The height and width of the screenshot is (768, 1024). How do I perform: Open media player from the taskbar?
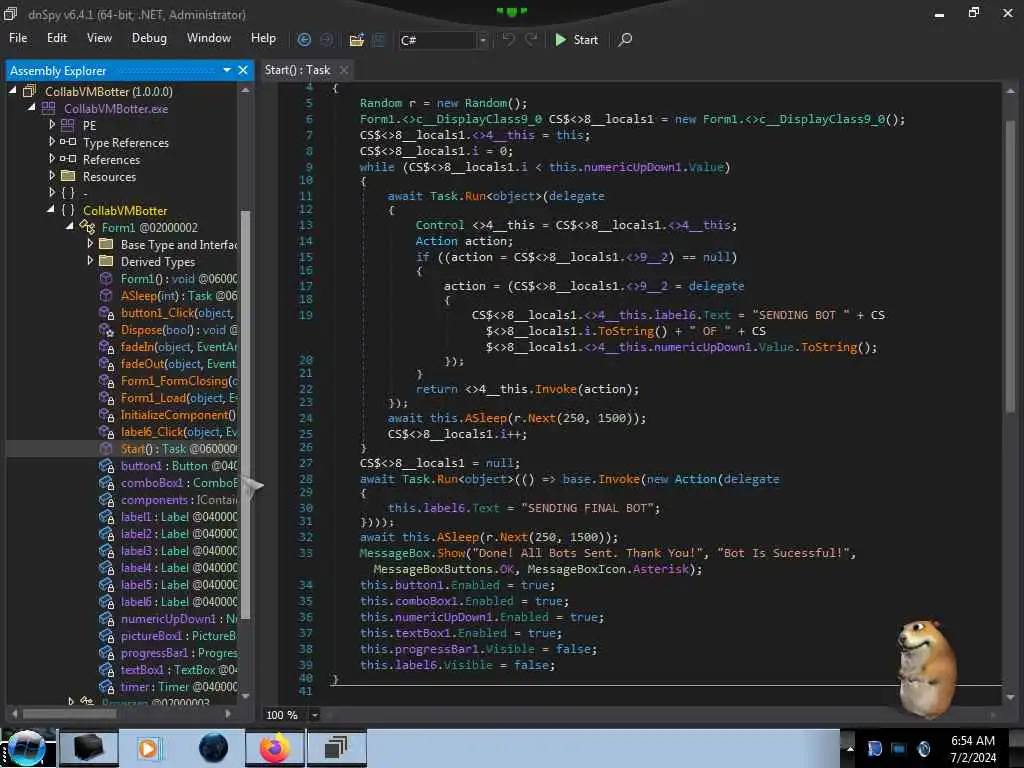pyautogui.click(x=148, y=748)
